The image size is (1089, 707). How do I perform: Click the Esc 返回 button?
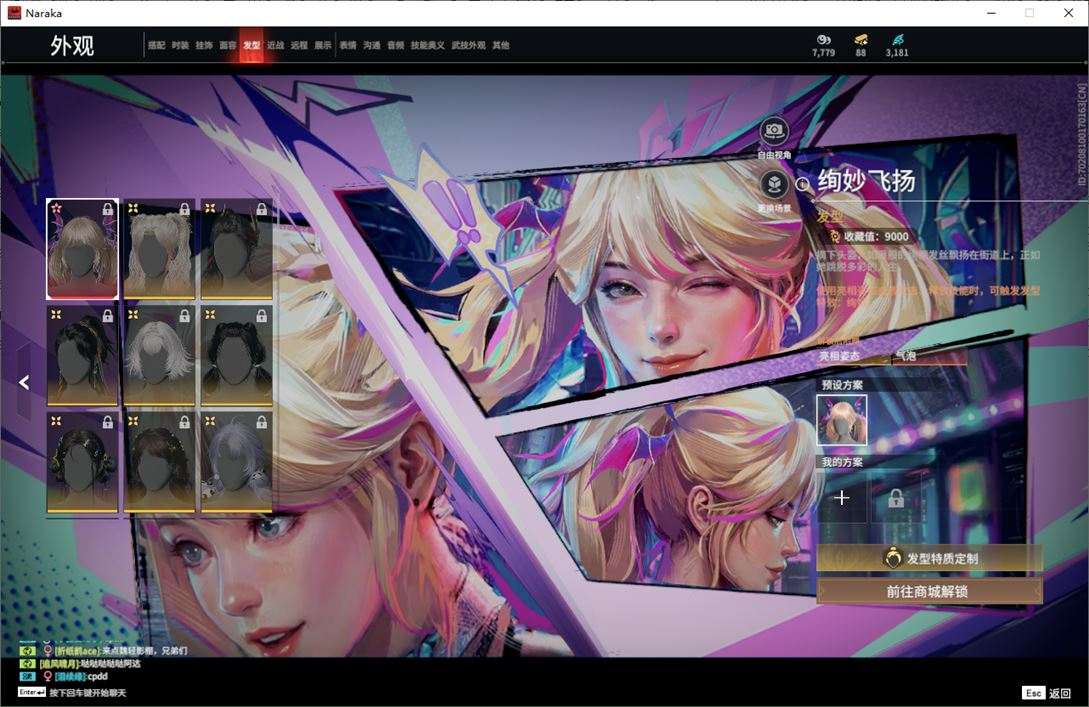[x=1047, y=693]
